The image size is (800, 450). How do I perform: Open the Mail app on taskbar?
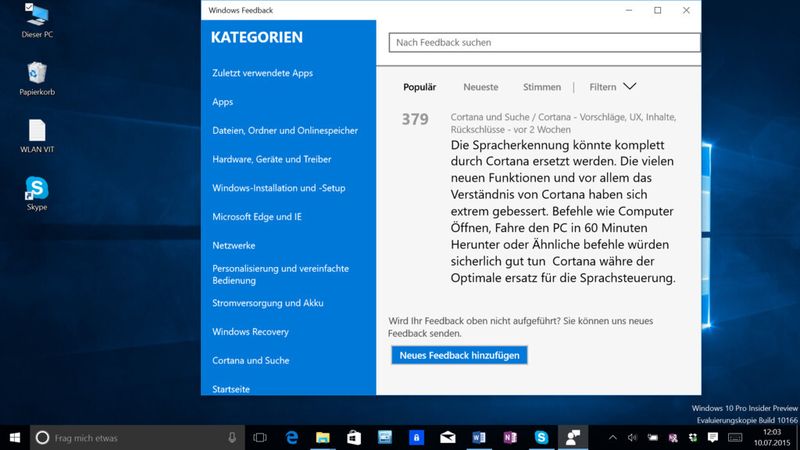[447, 438]
